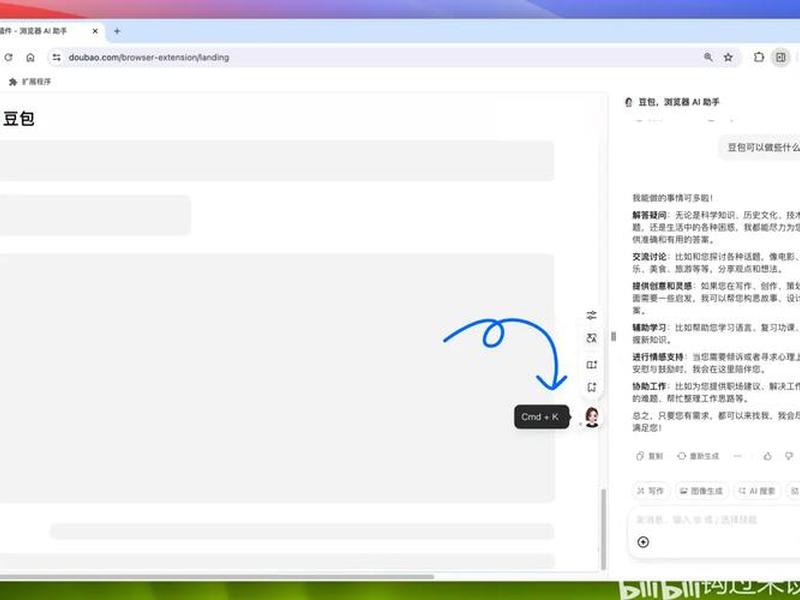
Task: Open the more options ellipsis under reply
Action: point(737,456)
